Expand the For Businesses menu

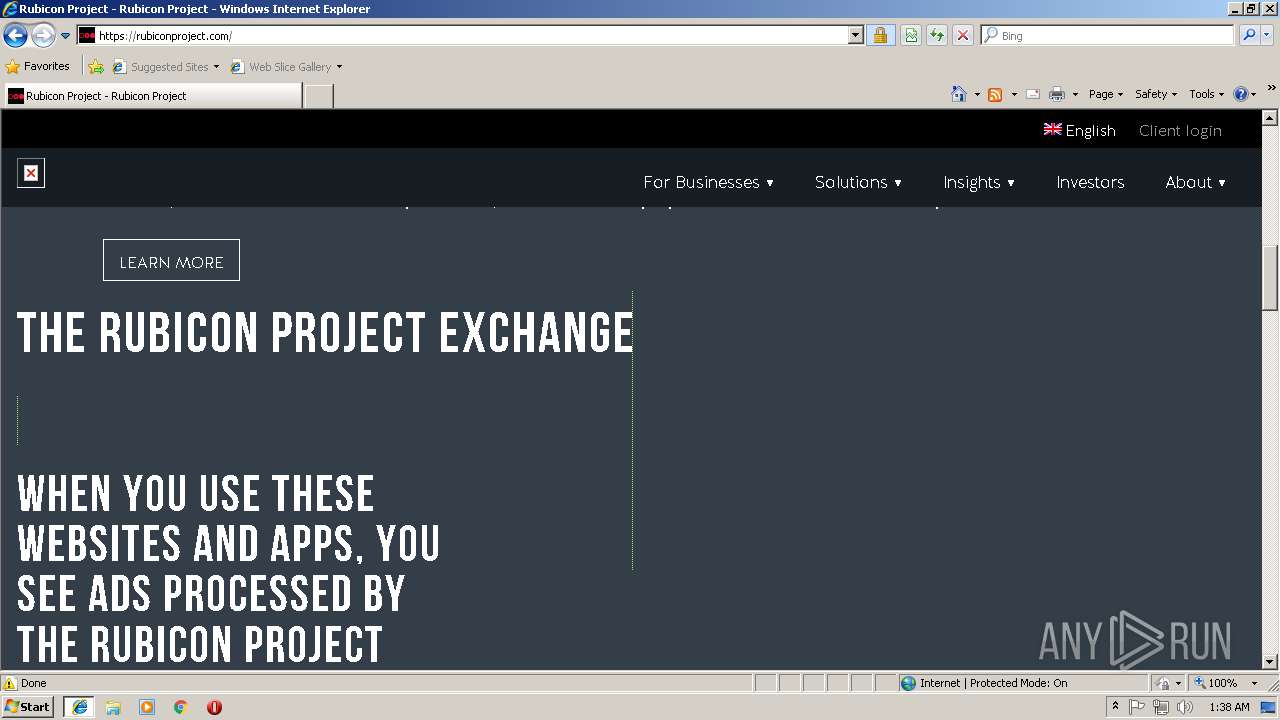click(x=708, y=182)
